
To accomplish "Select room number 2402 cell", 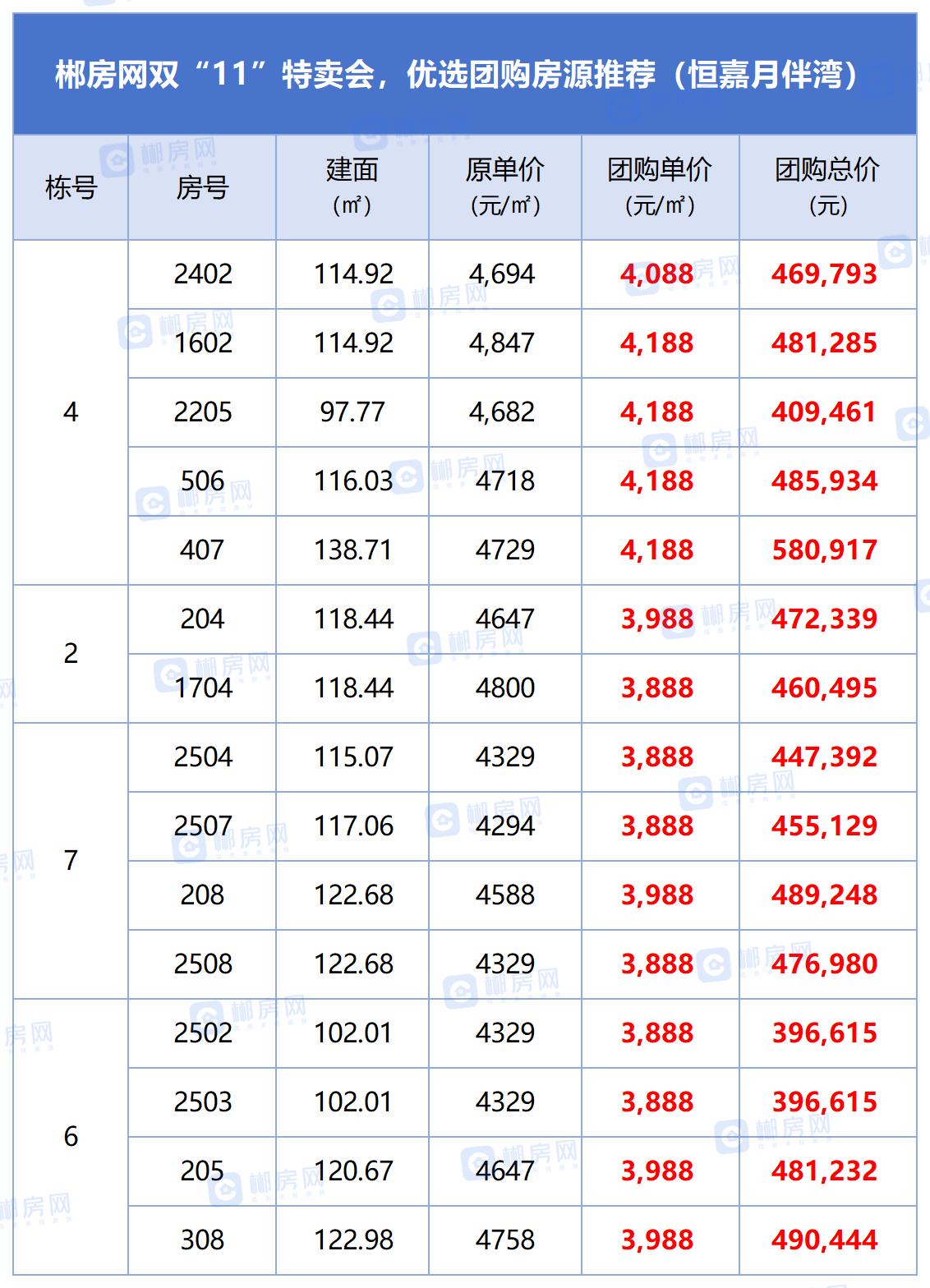I will coord(203,274).
